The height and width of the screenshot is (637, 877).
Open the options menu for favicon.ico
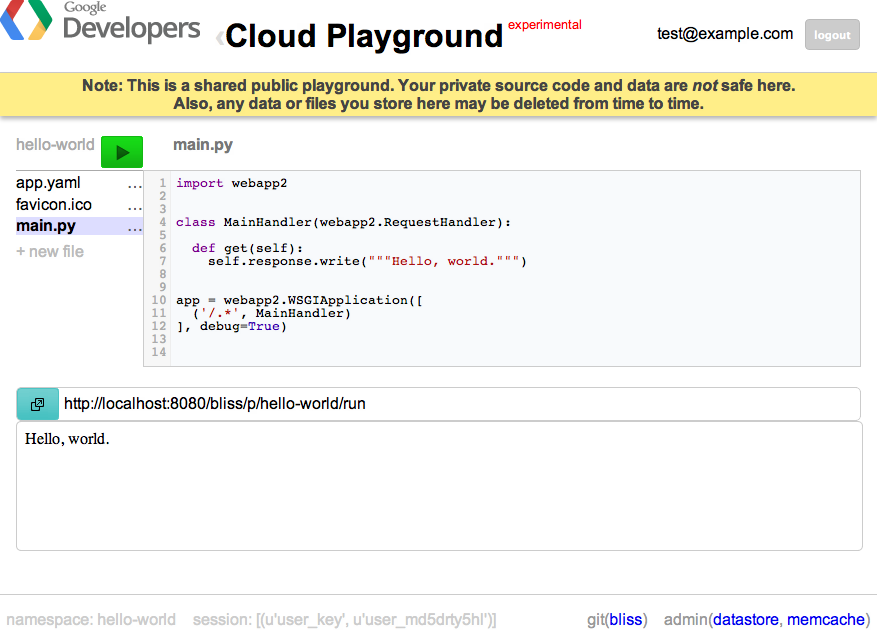click(x=133, y=204)
